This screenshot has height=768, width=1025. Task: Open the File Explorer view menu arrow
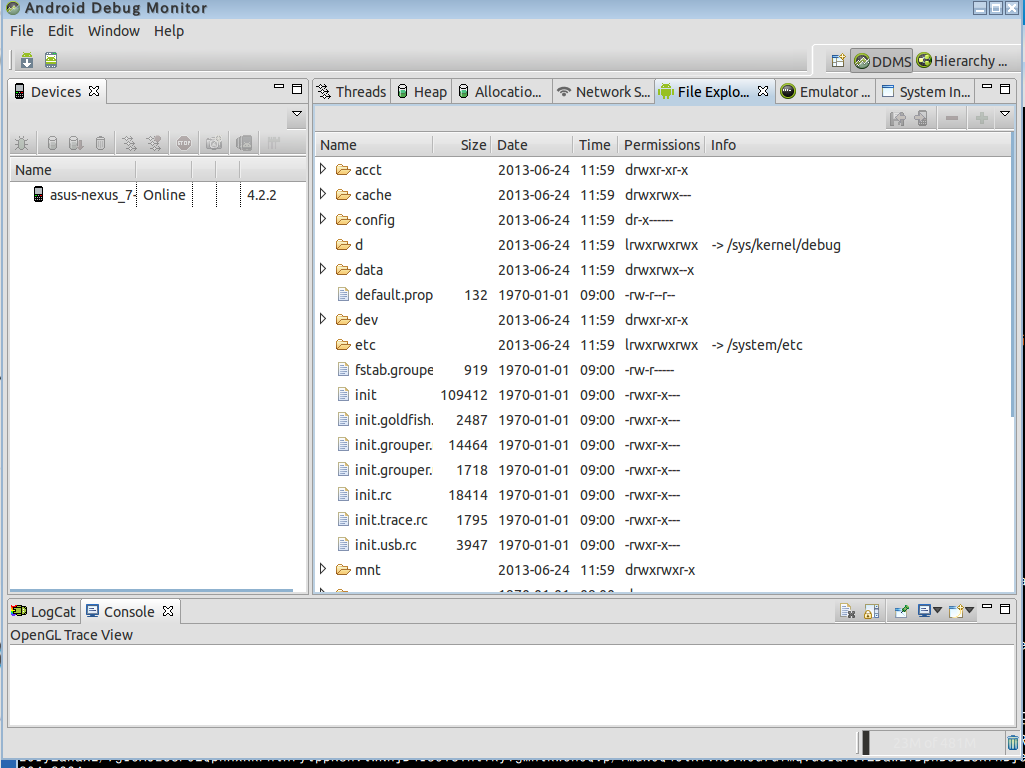coord(1005,114)
